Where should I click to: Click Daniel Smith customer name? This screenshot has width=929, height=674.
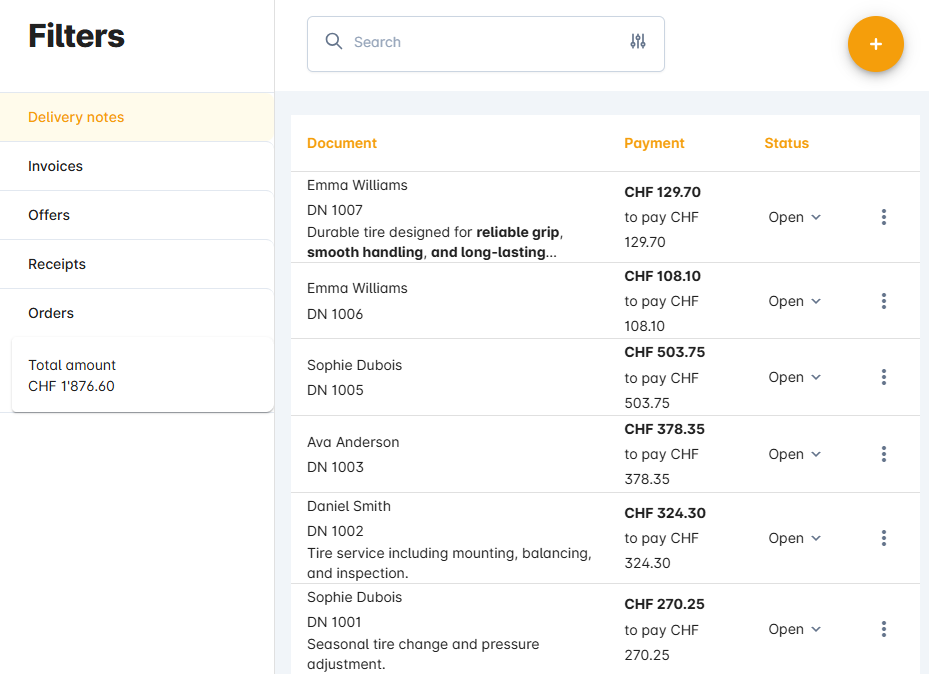(x=349, y=506)
